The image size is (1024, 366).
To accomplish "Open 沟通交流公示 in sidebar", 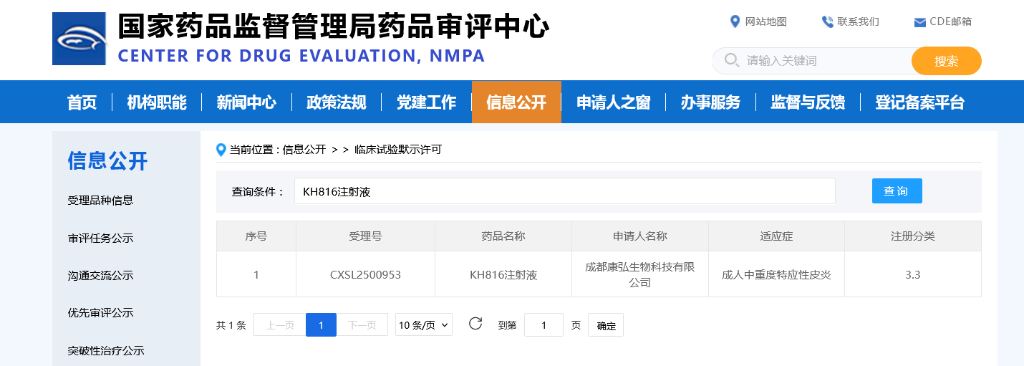I will 100,276.
